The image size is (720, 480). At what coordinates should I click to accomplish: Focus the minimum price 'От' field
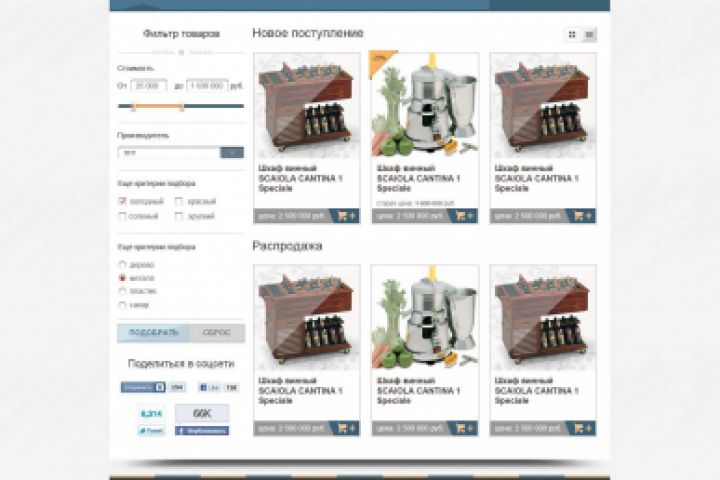point(148,86)
